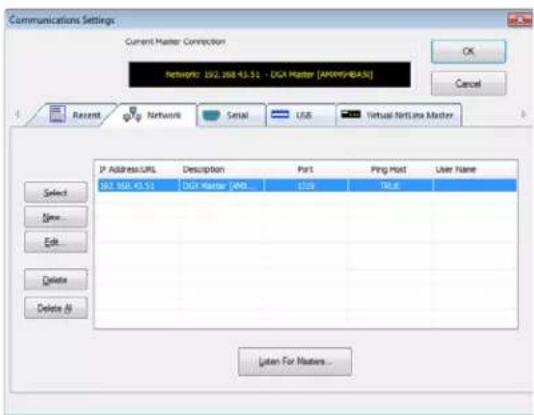Click the OK button

pyautogui.click(x=468, y=52)
